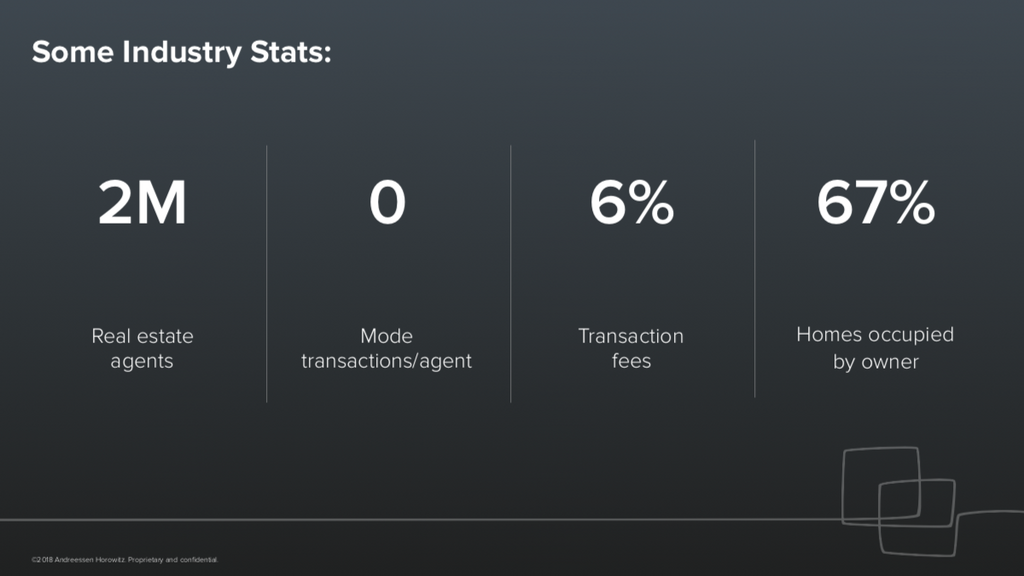Select the large "2M" statistic

point(142,203)
